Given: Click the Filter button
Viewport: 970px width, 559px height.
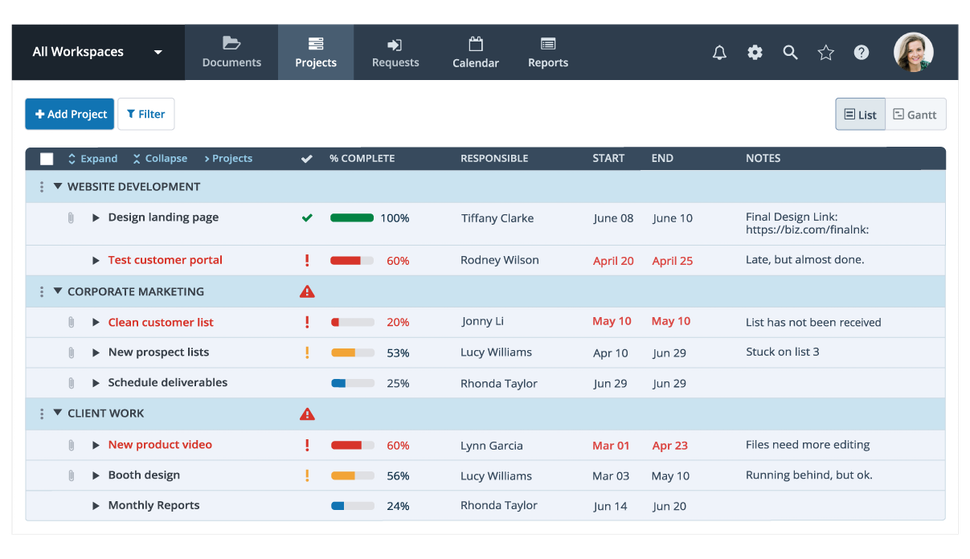Looking at the screenshot, I should 146,114.
